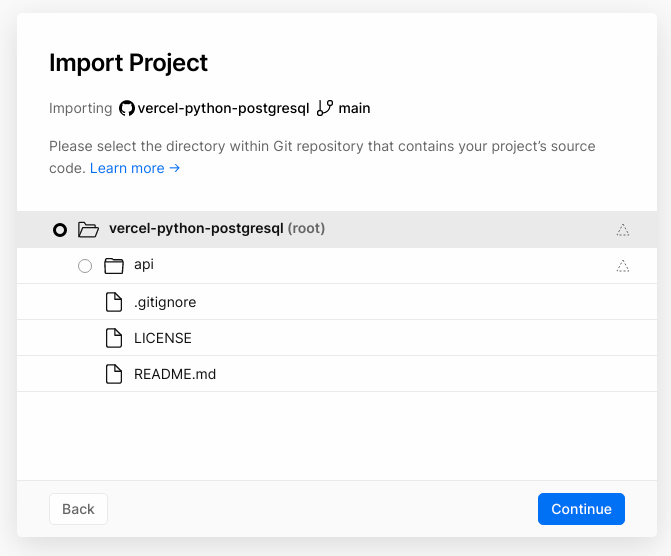Click the README.md file entry
The width and height of the screenshot is (671, 556).
click(175, 374)
